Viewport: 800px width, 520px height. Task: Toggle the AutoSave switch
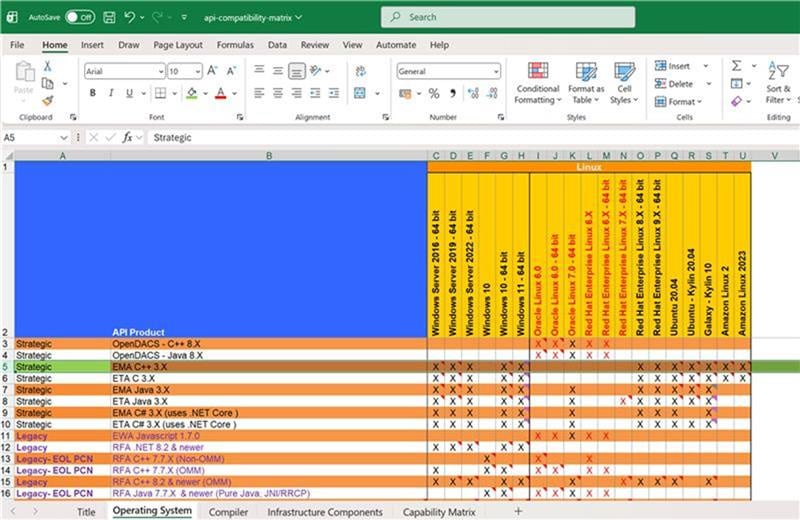pos(80,17)
